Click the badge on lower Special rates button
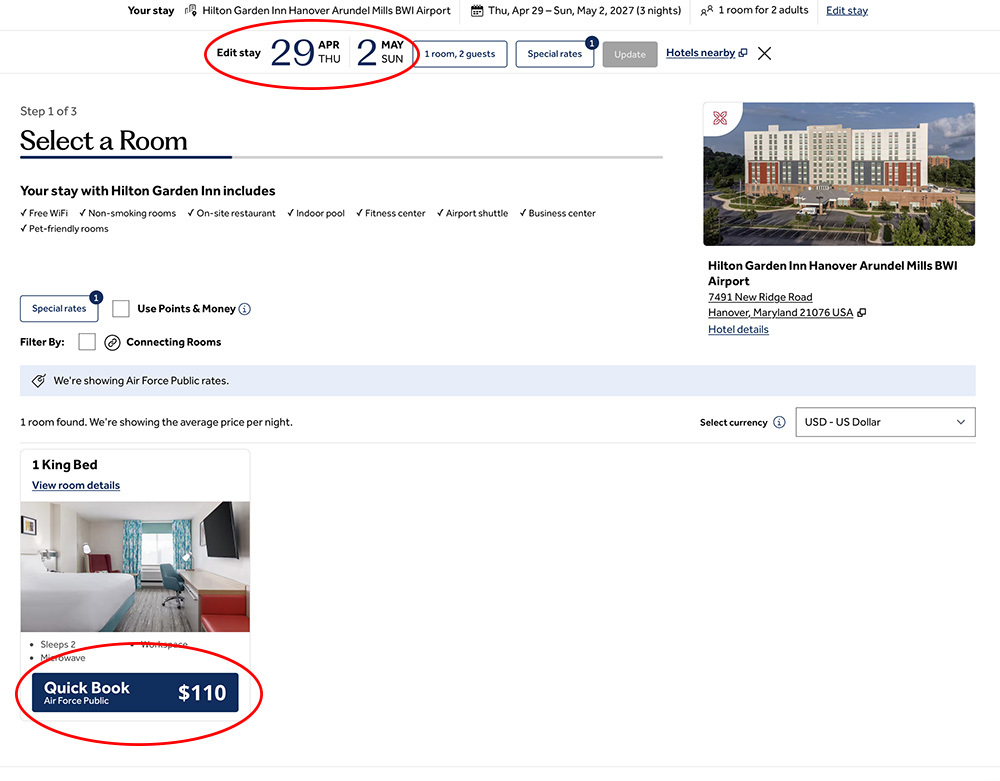Screen dimensions: 1000x781 [x=96, y=298]
